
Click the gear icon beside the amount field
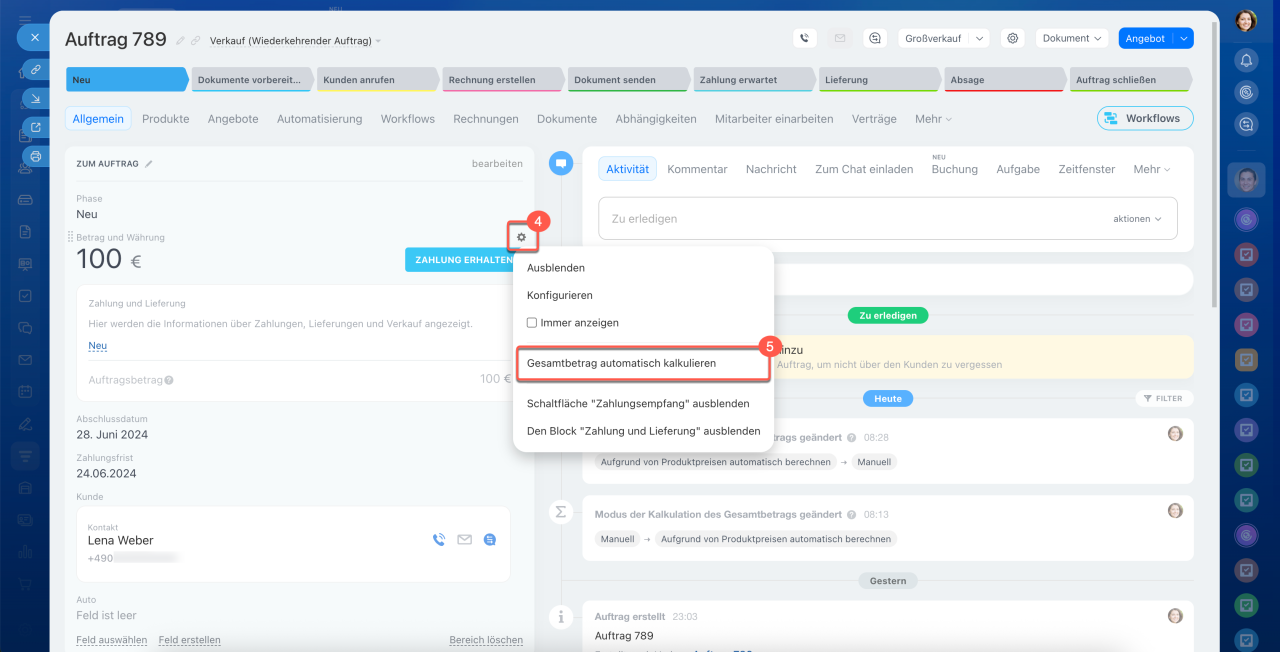coord(521,237)
